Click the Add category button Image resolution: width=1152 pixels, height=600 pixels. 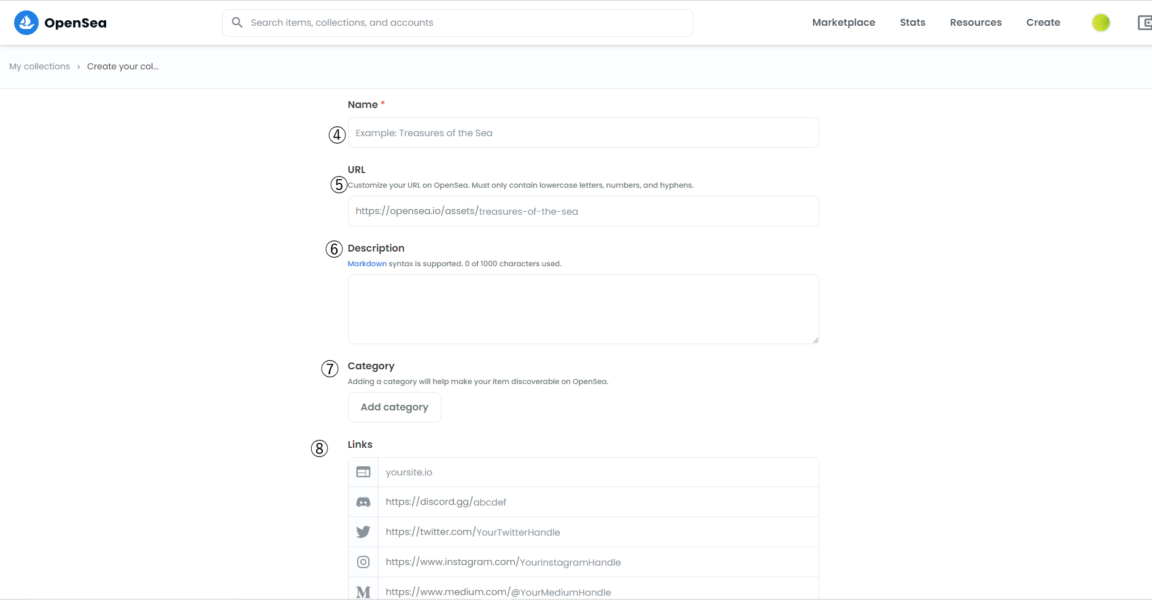pos(395,407)
